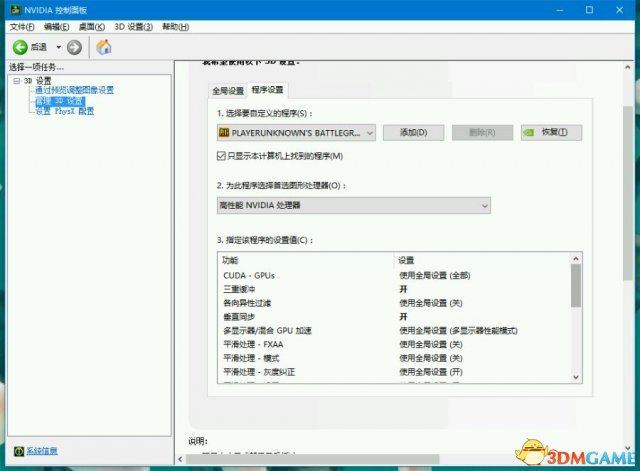Open the 编辑(E) menu

[x=56, y=27]
